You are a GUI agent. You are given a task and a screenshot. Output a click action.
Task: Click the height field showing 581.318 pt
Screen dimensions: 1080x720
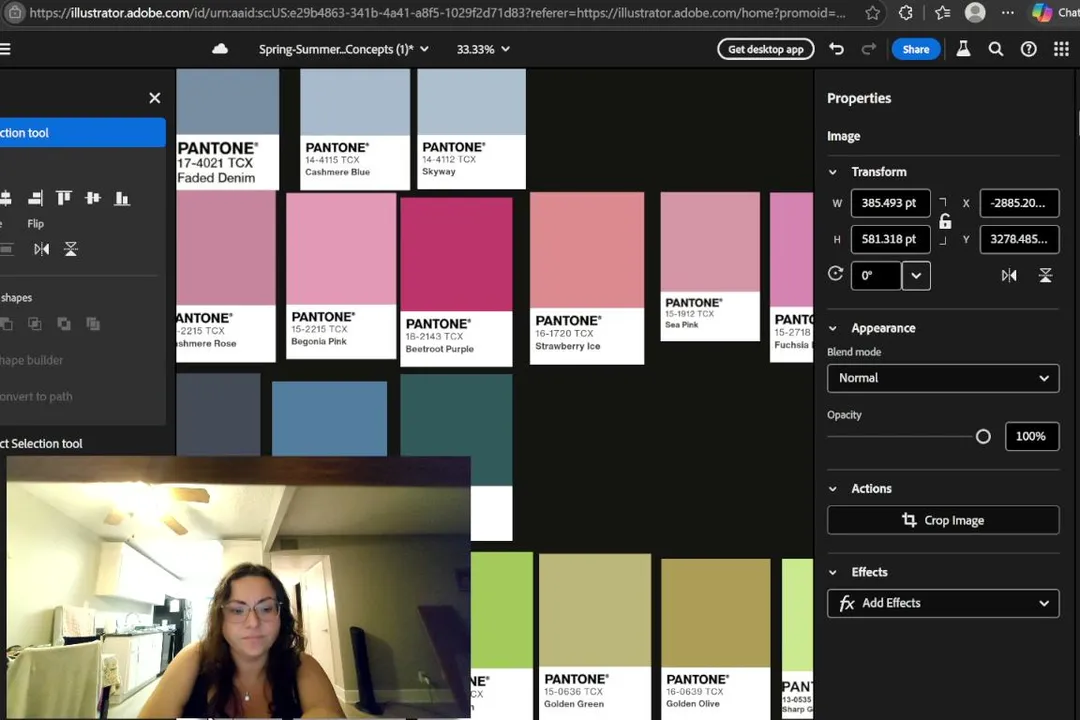(891, 239)
